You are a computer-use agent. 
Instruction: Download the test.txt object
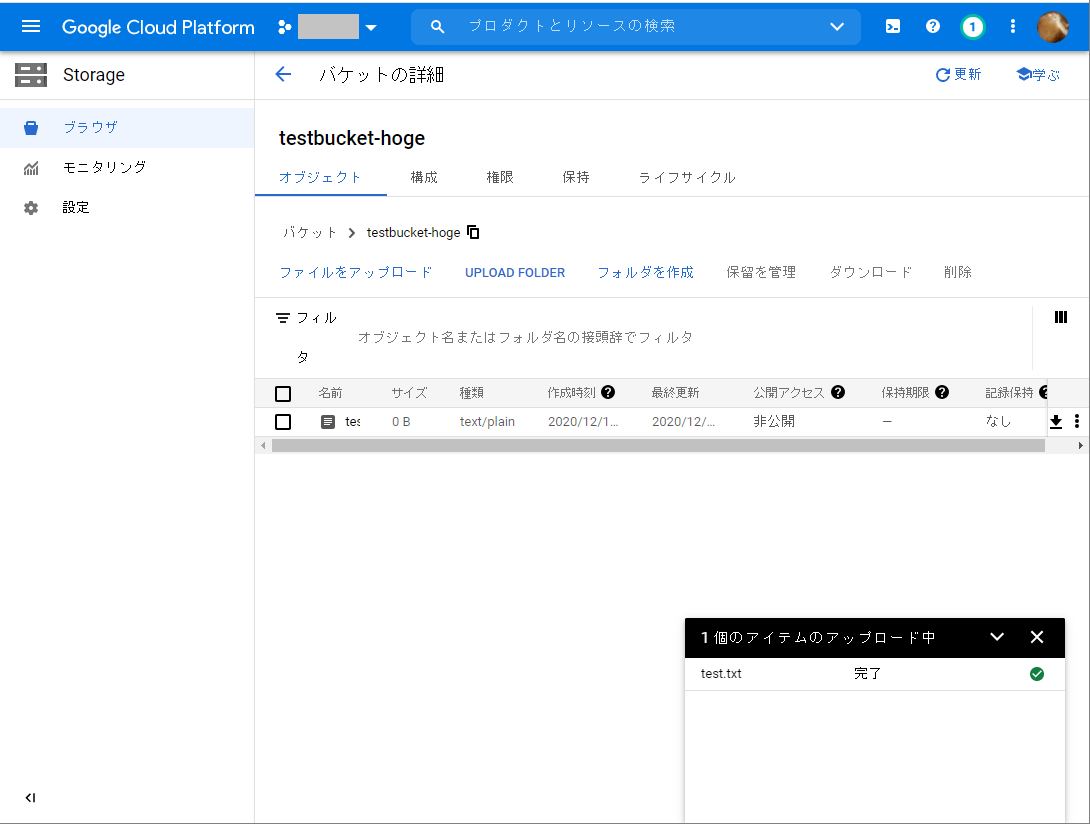click(x=1056, y=421)
